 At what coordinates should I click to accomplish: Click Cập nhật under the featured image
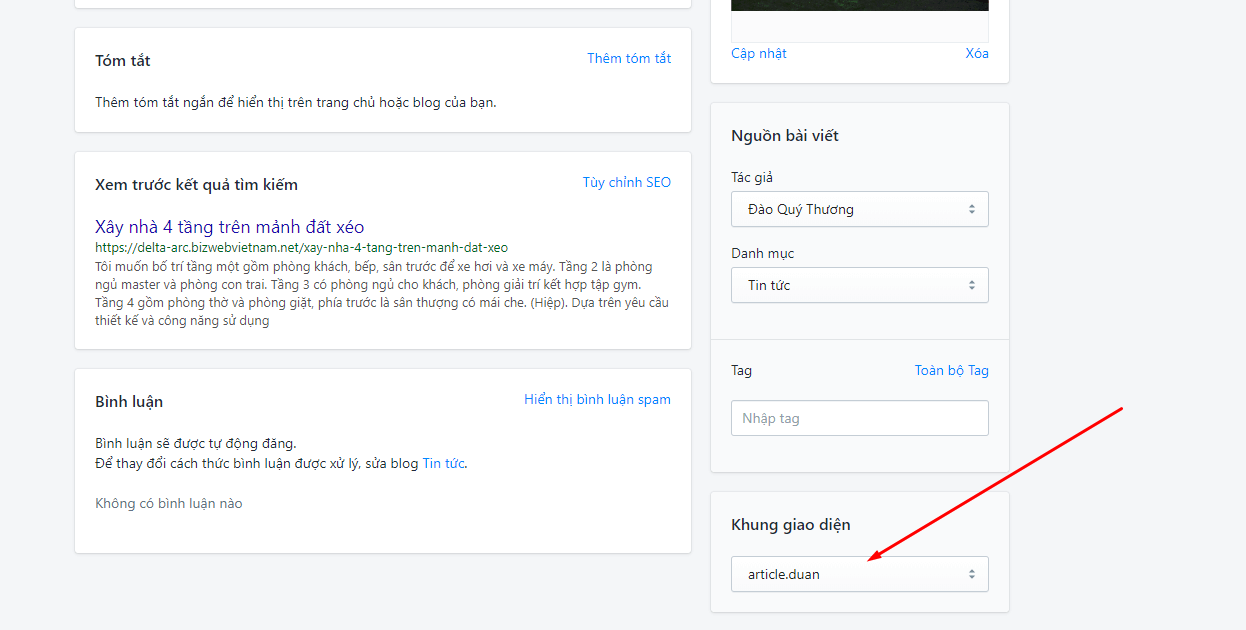tap(759, 53)
